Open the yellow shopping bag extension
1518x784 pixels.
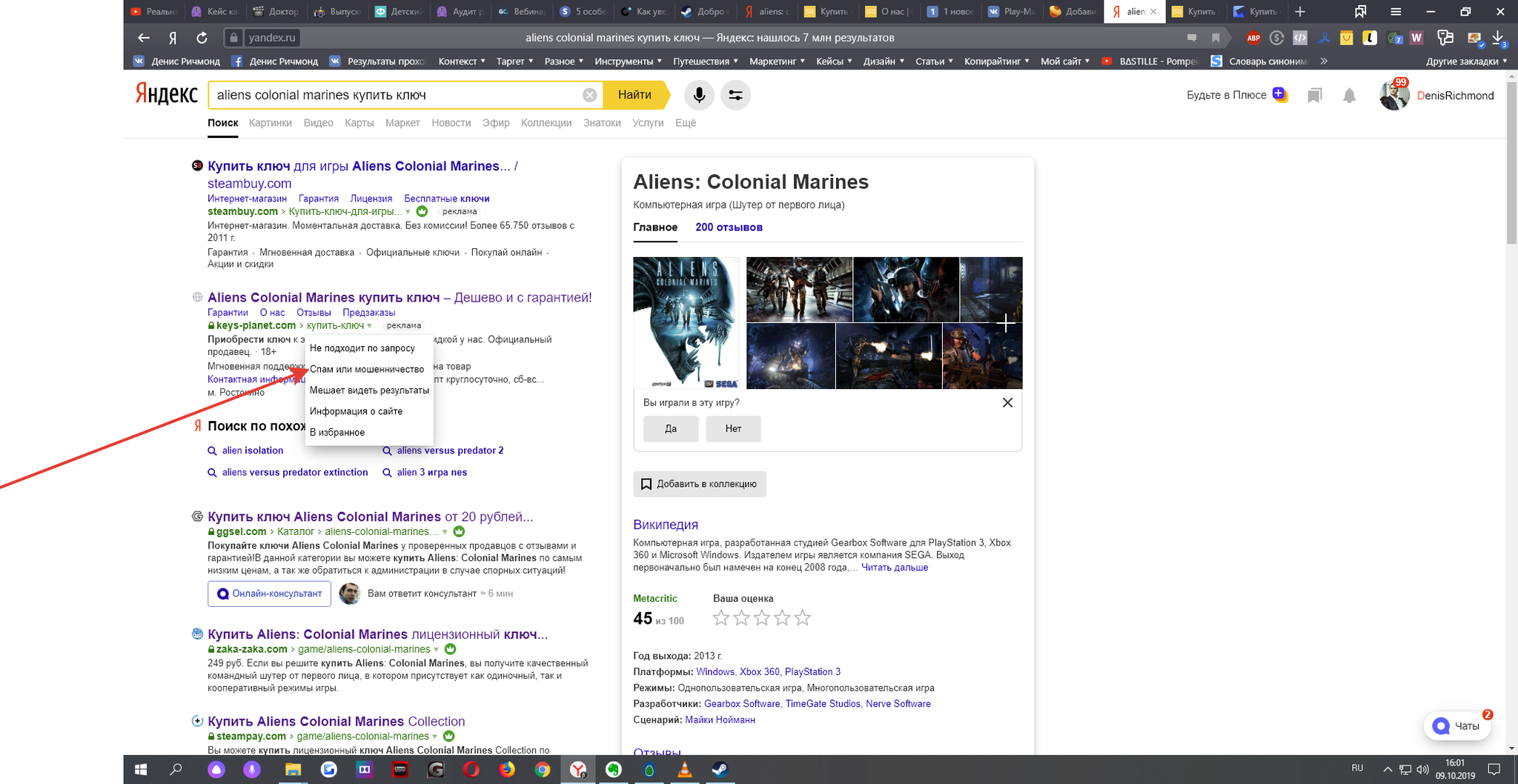click(1347, 38)
